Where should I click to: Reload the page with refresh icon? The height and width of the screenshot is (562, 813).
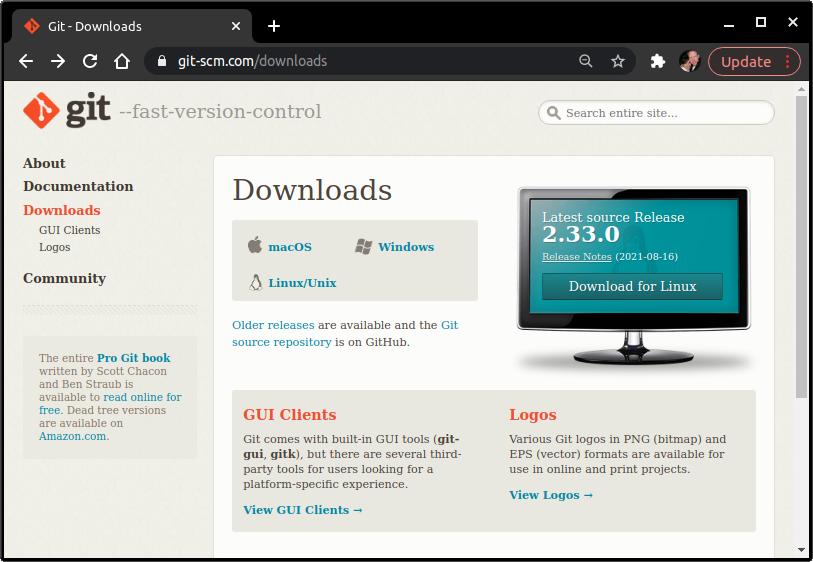(x=90, y=61)
